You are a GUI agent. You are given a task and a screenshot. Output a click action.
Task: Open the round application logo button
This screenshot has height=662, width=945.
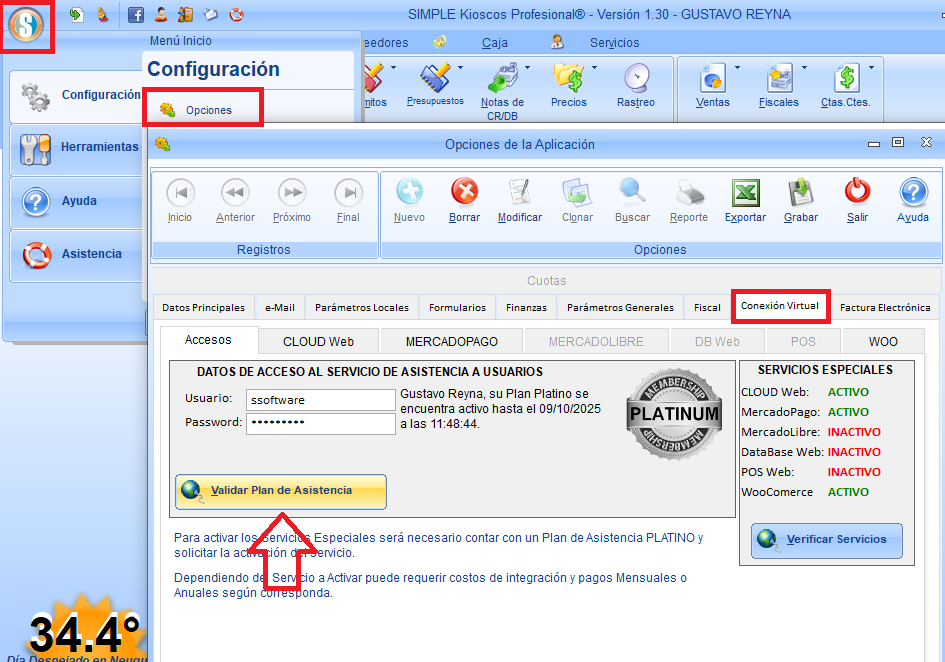click(27, 26)
